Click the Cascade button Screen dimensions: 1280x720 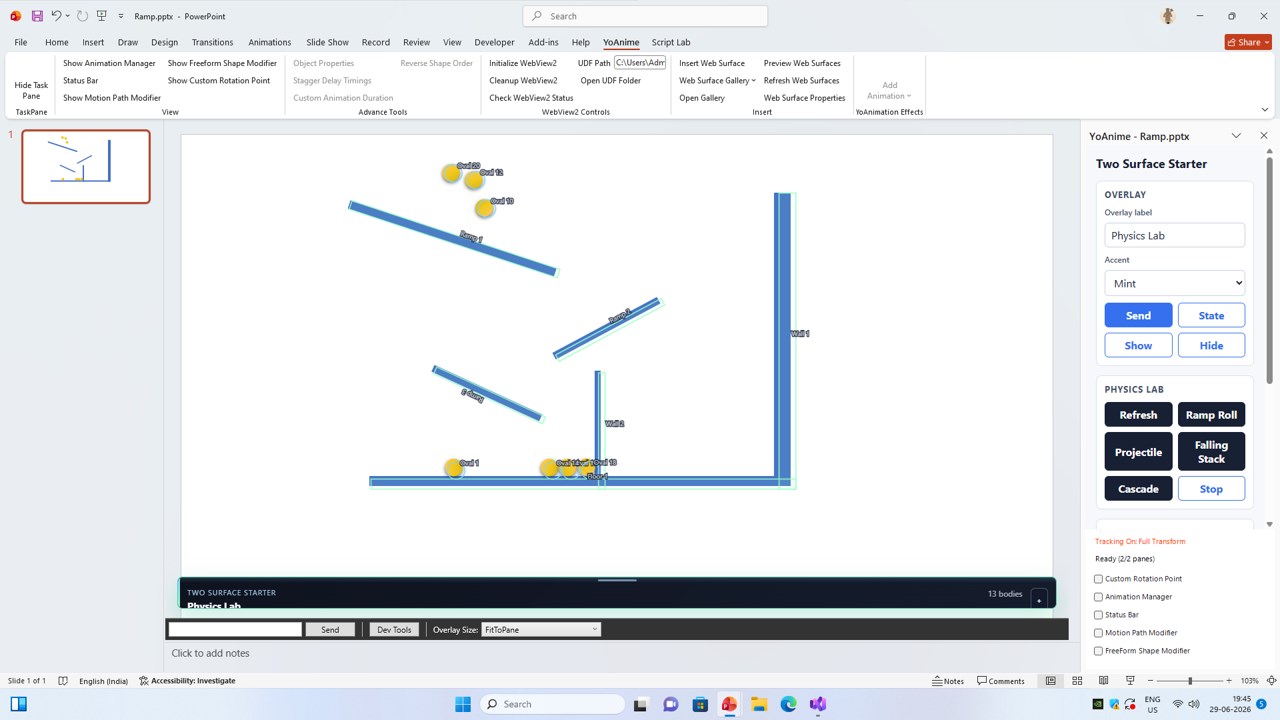tap(1138, 489)
